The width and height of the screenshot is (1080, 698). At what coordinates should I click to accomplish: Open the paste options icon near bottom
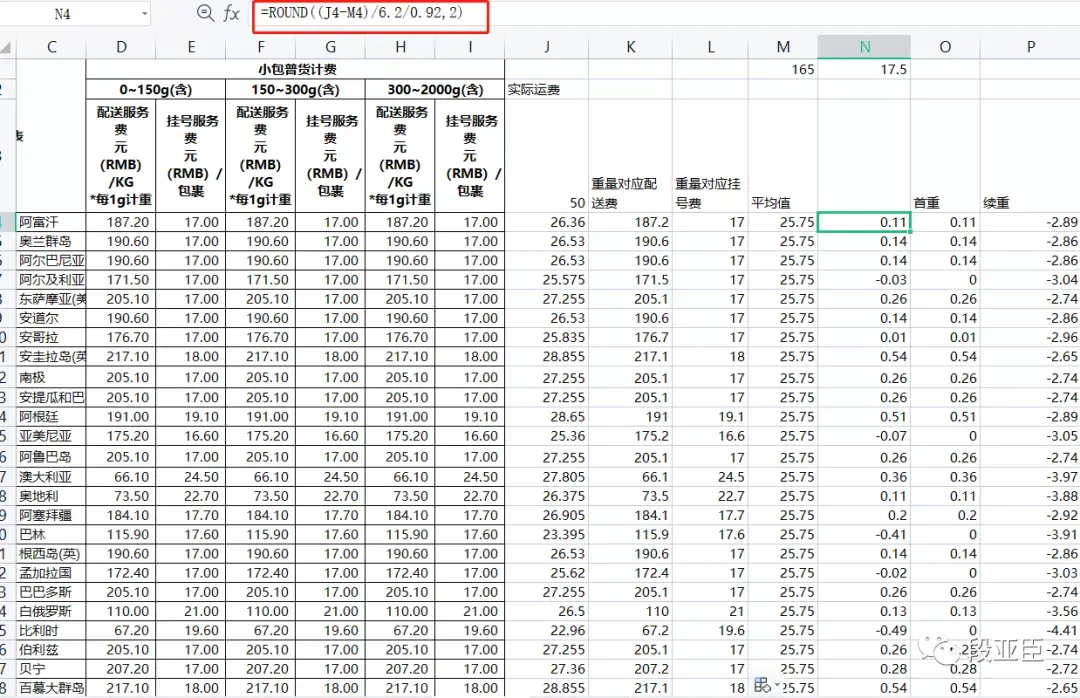tap(764, 684)
